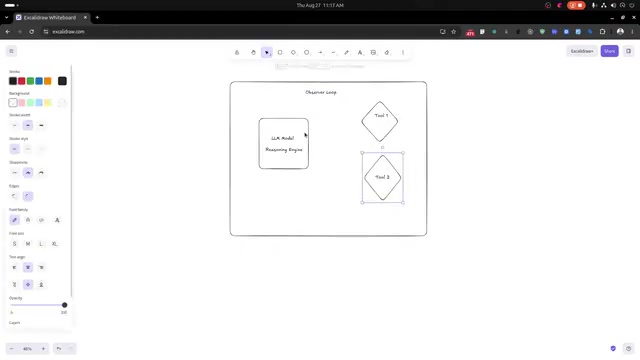Zoom in with the plus button

(43, 349)
